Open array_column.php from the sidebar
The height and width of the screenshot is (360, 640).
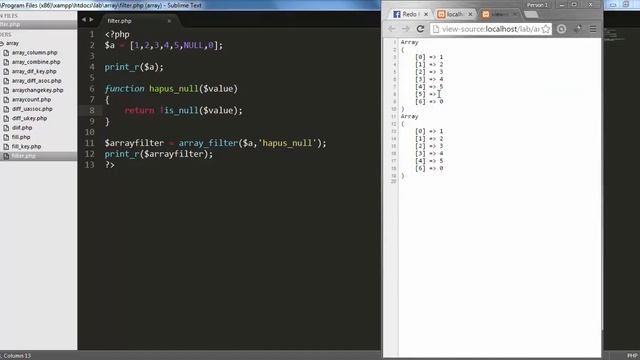(34, 53)
